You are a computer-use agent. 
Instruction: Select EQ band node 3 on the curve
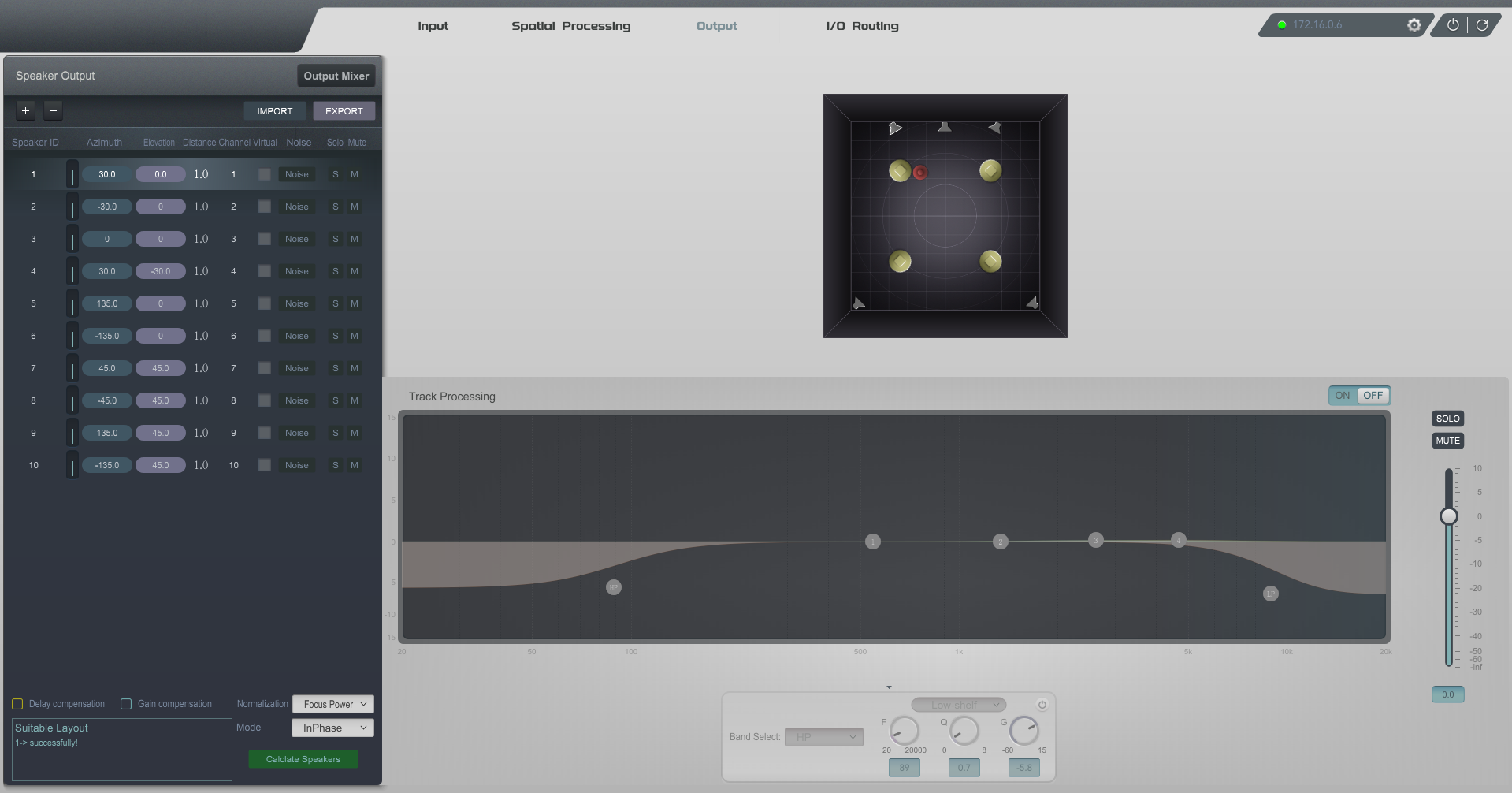(x=1096, y=540)
